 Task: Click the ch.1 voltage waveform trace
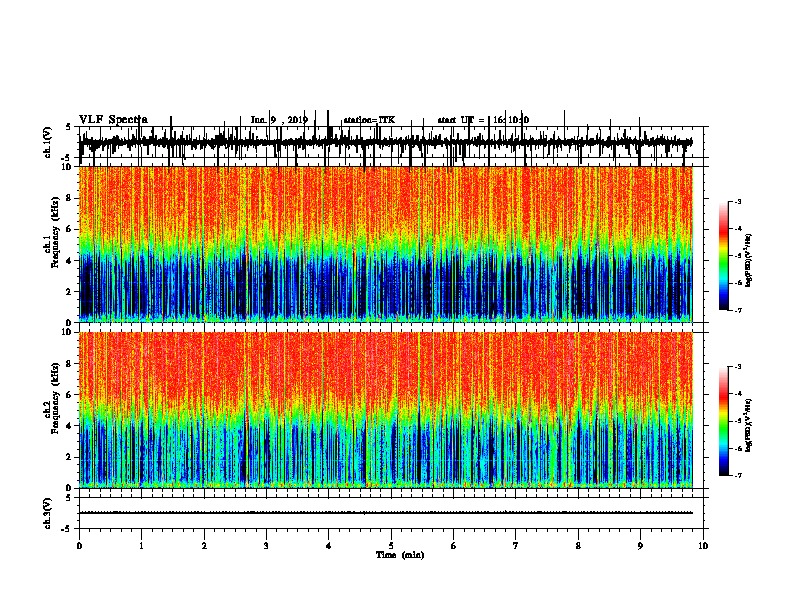pos(386,142)
